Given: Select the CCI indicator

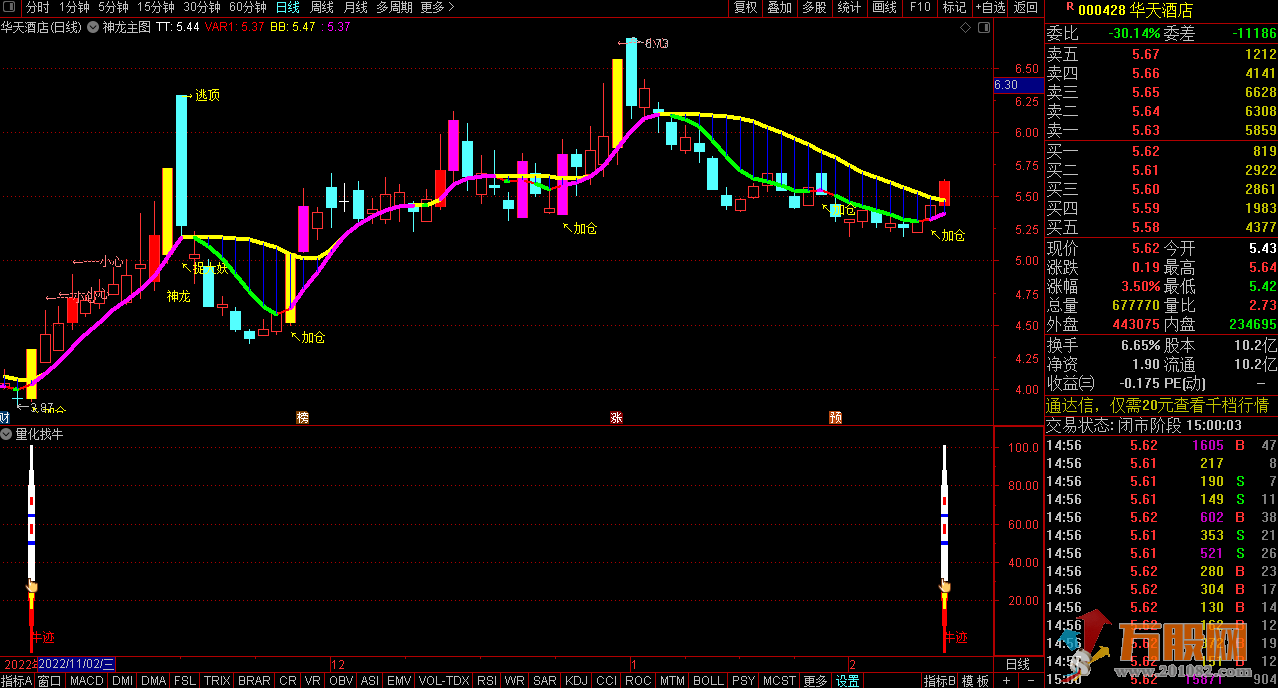Looking at the screenshot, I should tap(606, 681).
